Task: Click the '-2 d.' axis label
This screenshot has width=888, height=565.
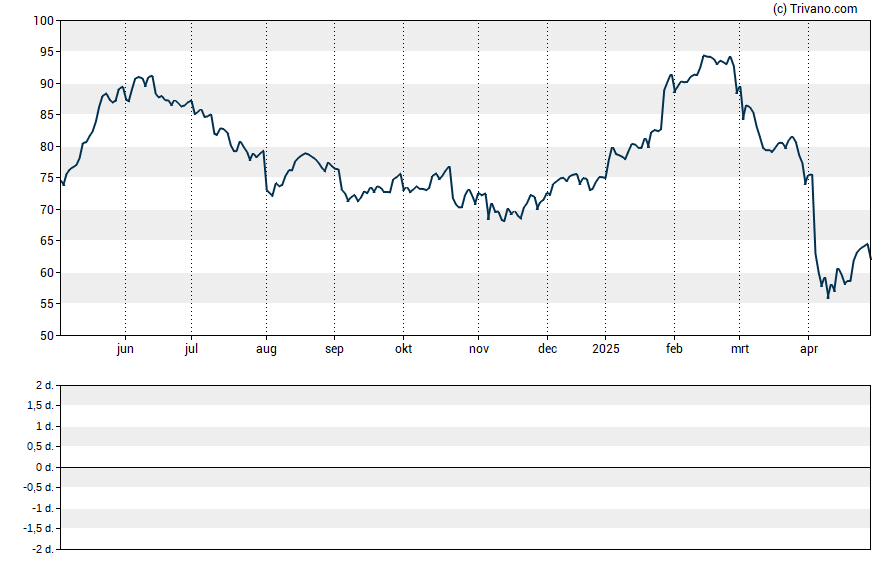Action: (x=42, y=549)
